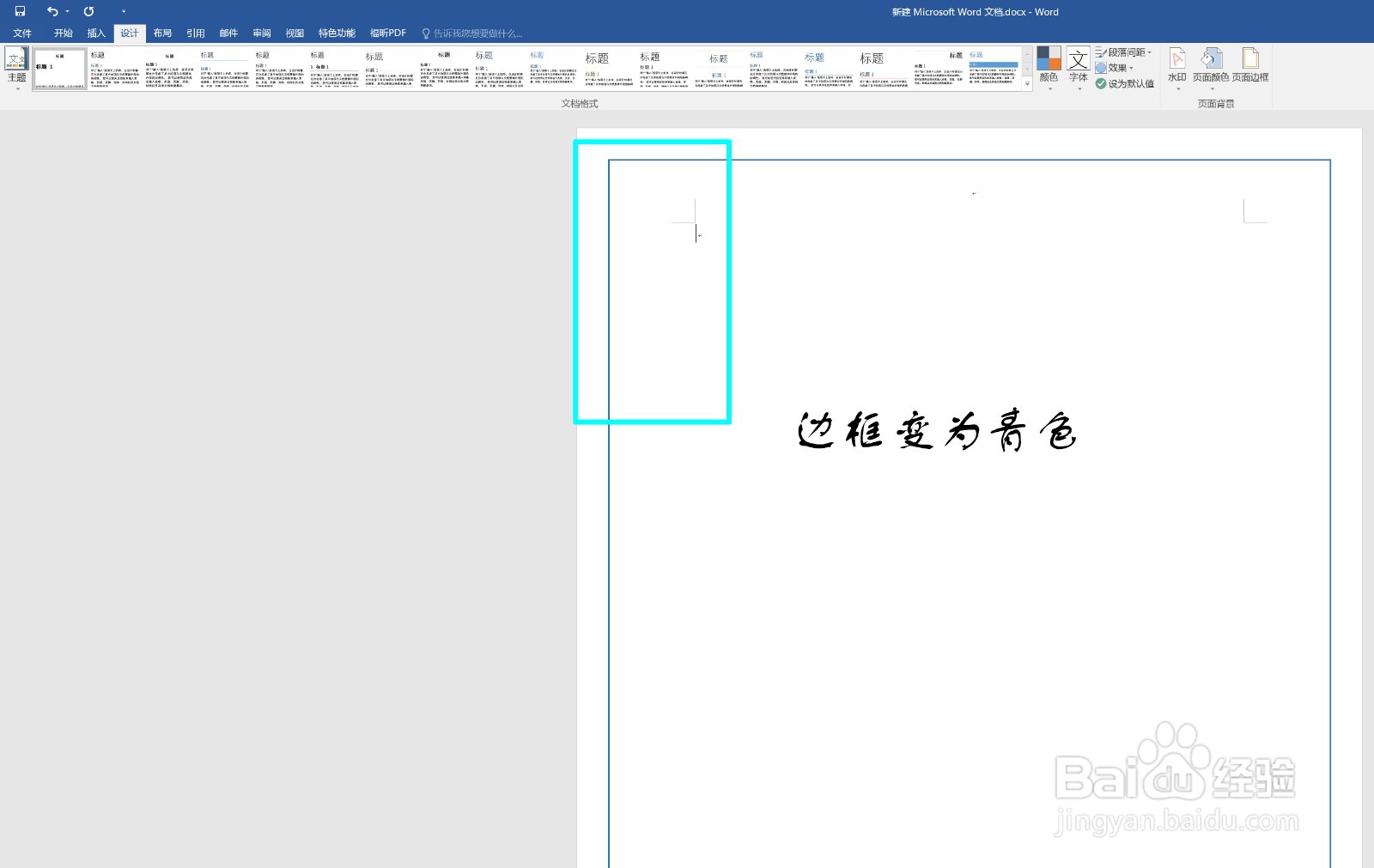This screenshot has height=868, width=1374.
Task: Select the highlighted blue 标题 style thumbnail
Action: tap(992, 69)
